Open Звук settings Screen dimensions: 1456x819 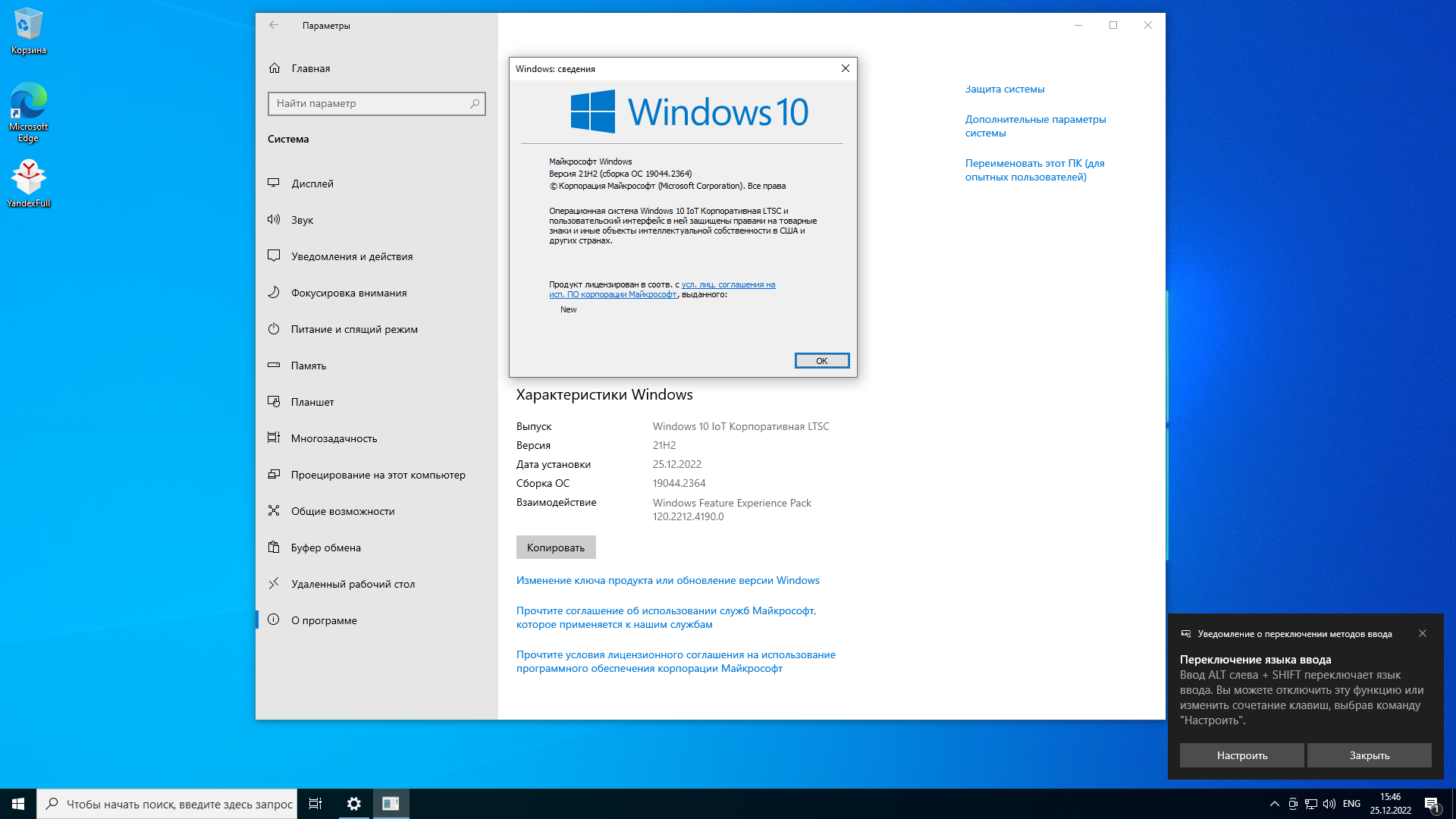click(x=302, y=220)
